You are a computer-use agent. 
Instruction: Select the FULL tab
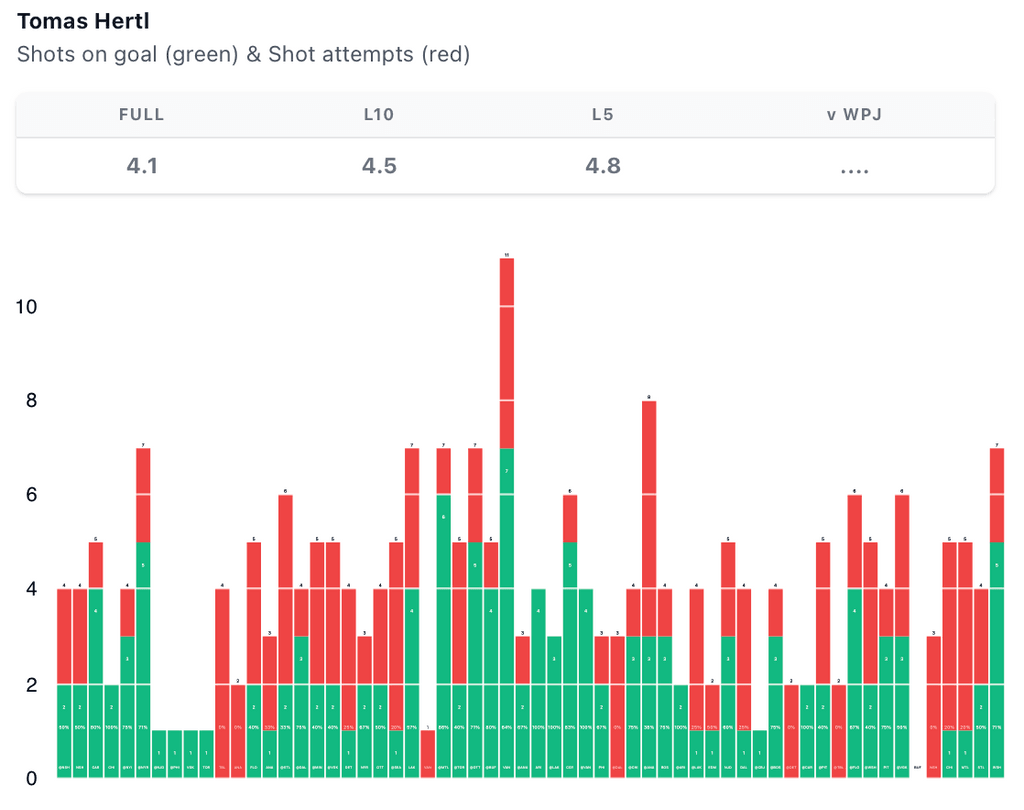pyautogui.click(x=141, y=114)
